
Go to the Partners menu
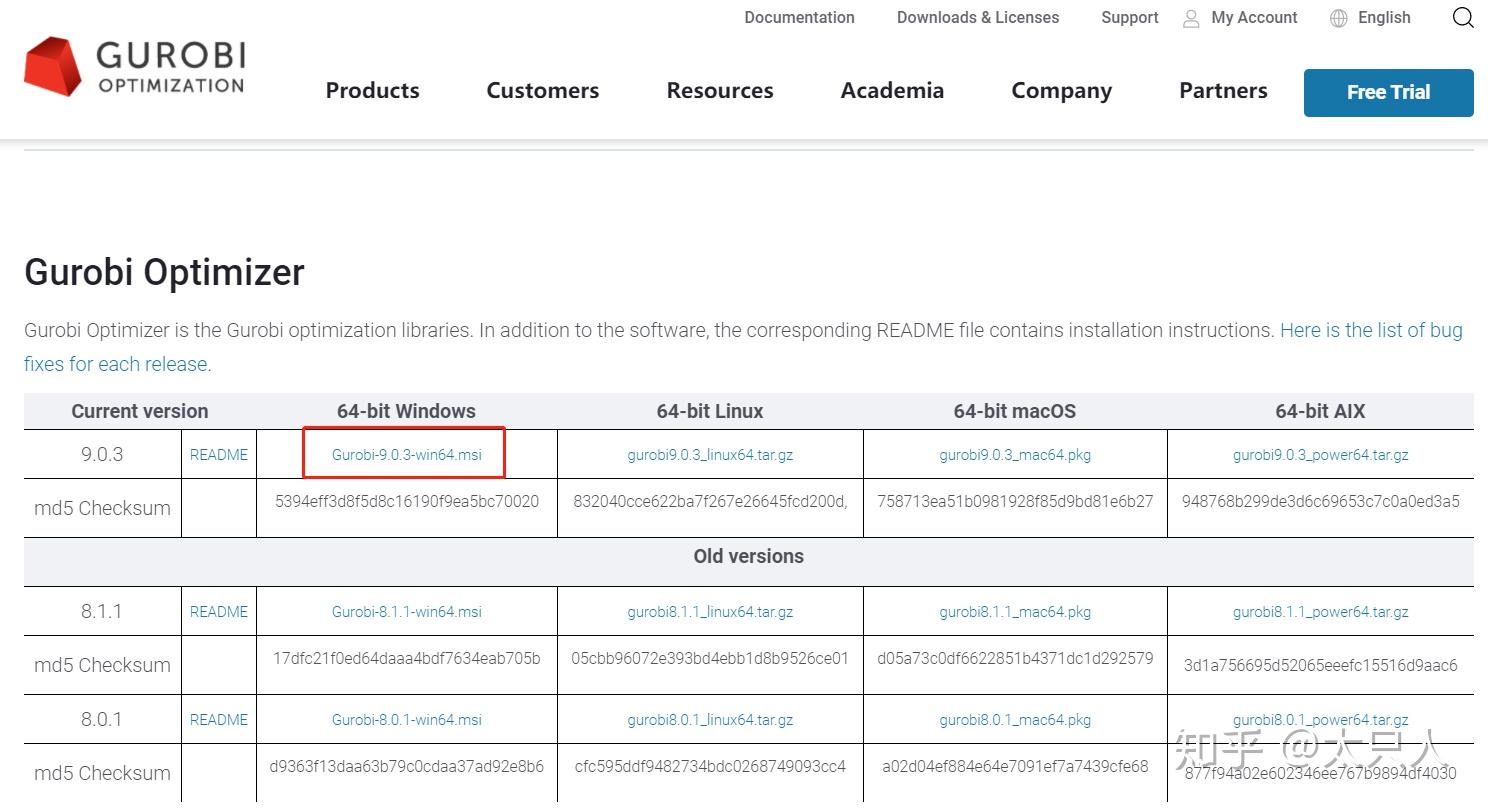(x=1223, y=90)
